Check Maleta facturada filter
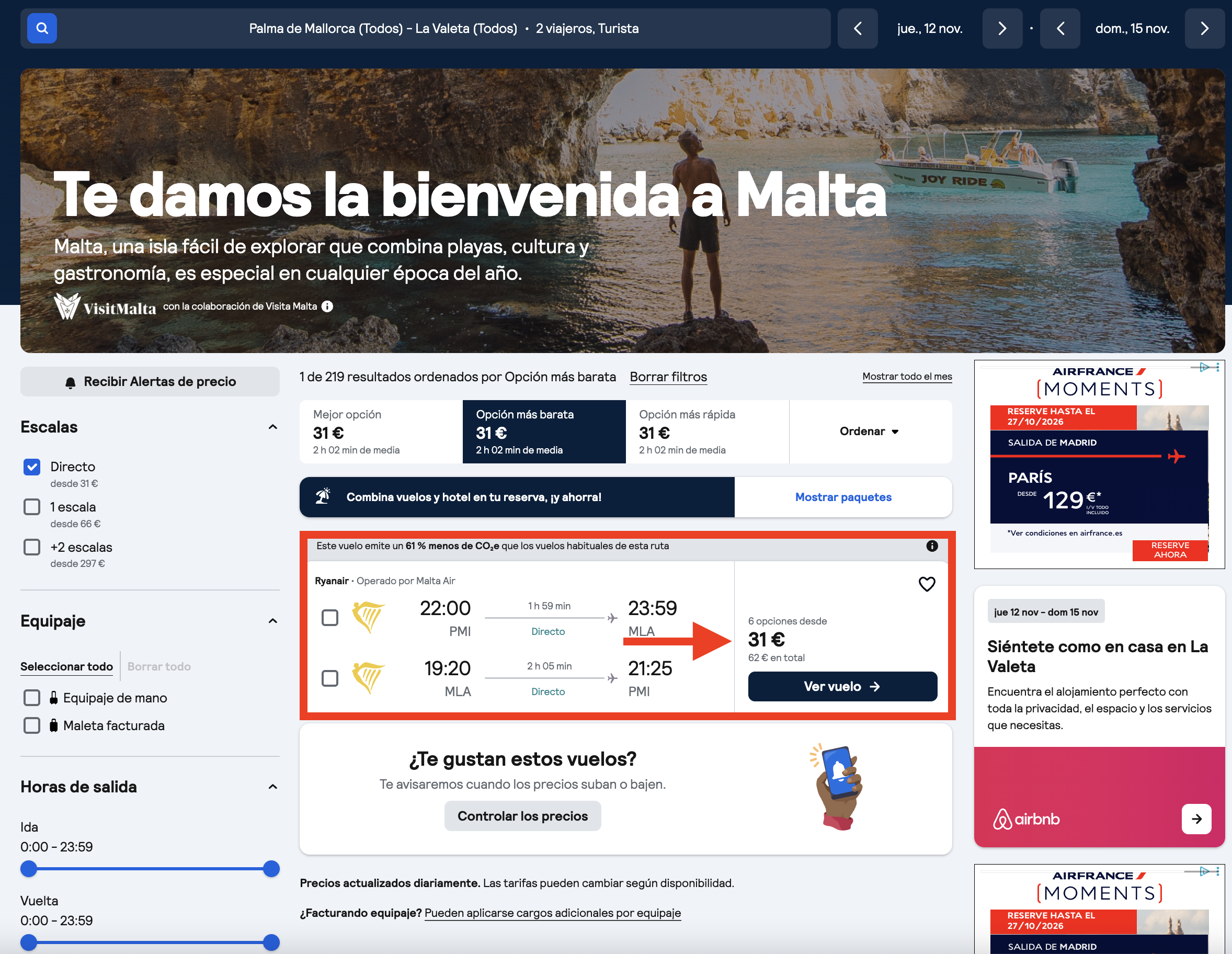 click(31, 725)
